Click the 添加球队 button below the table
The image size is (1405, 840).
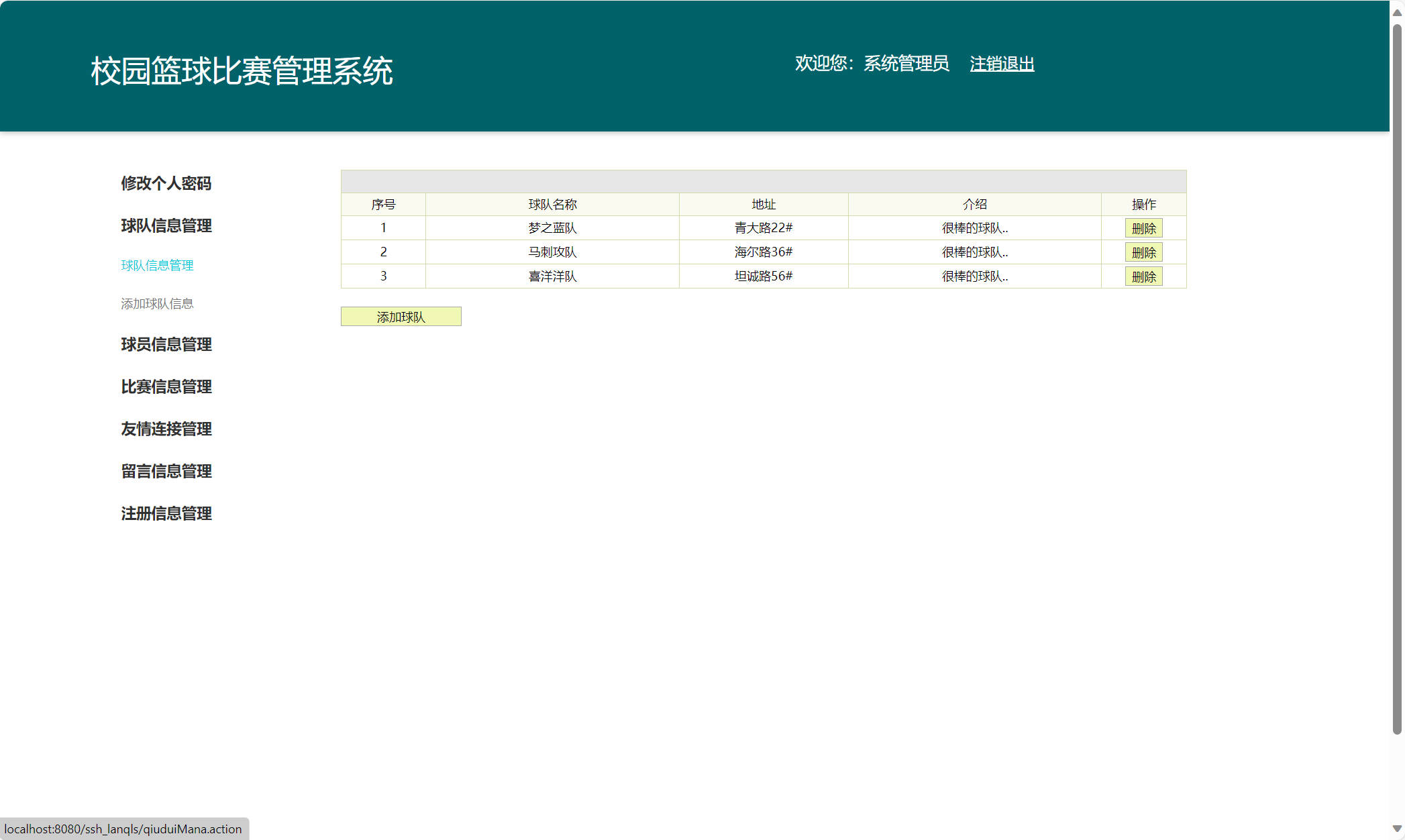[x=401, y=316]
